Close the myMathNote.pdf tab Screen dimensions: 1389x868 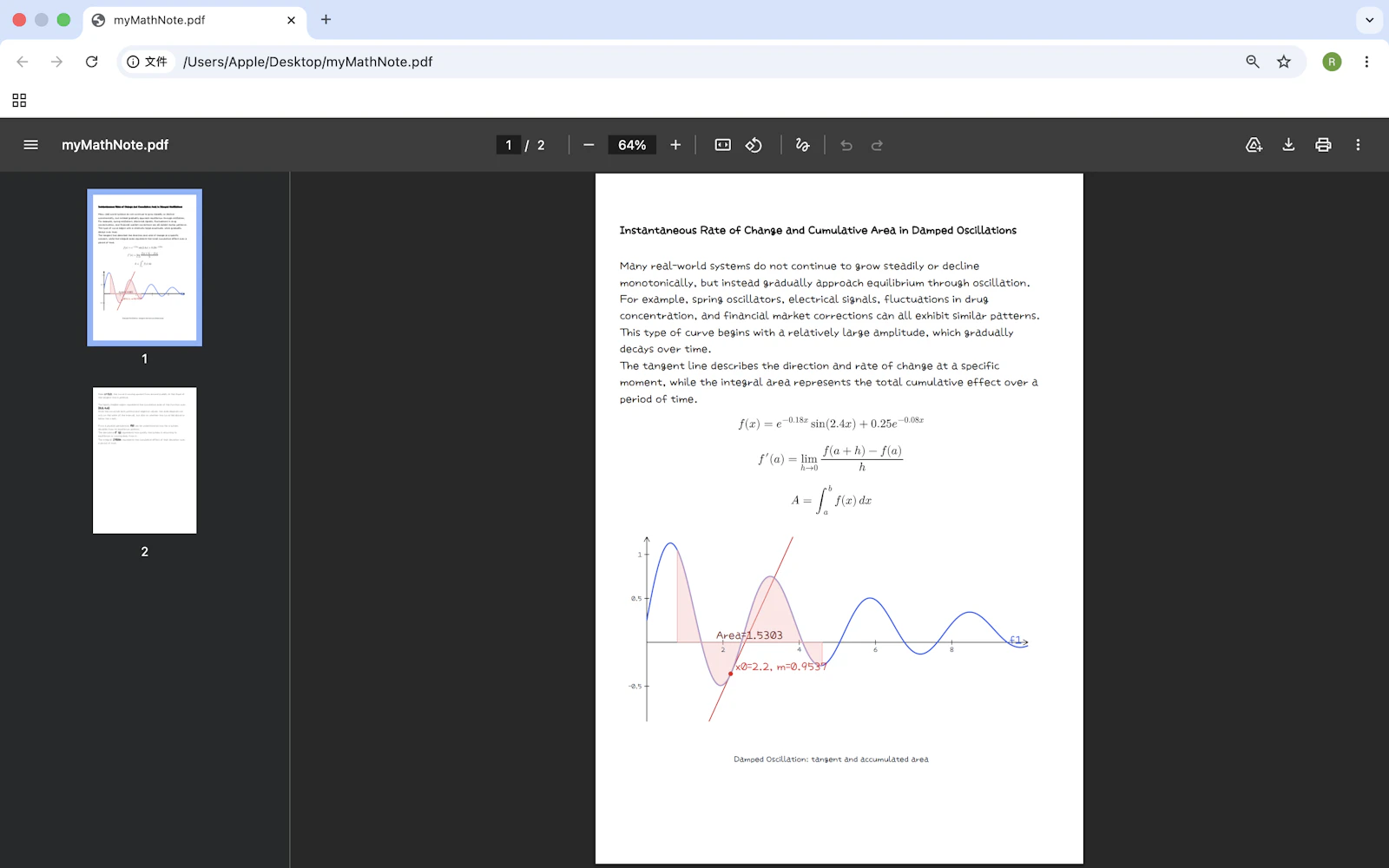point(291,20)
